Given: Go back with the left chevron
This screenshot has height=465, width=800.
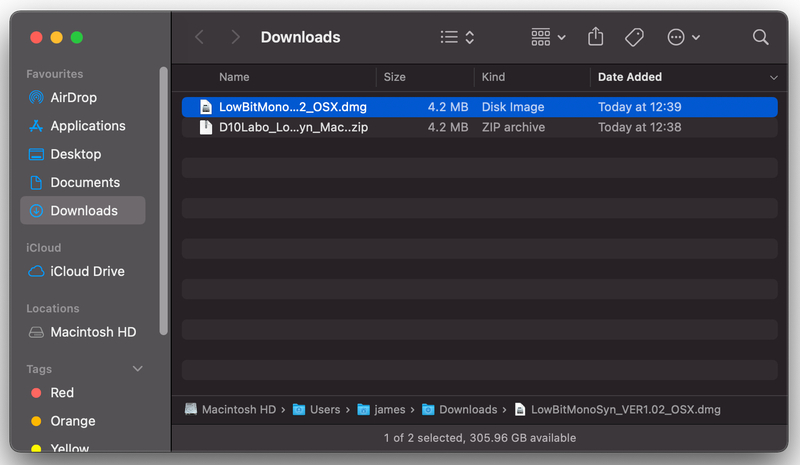Looking at the screenshot, I should coord(199,37).
